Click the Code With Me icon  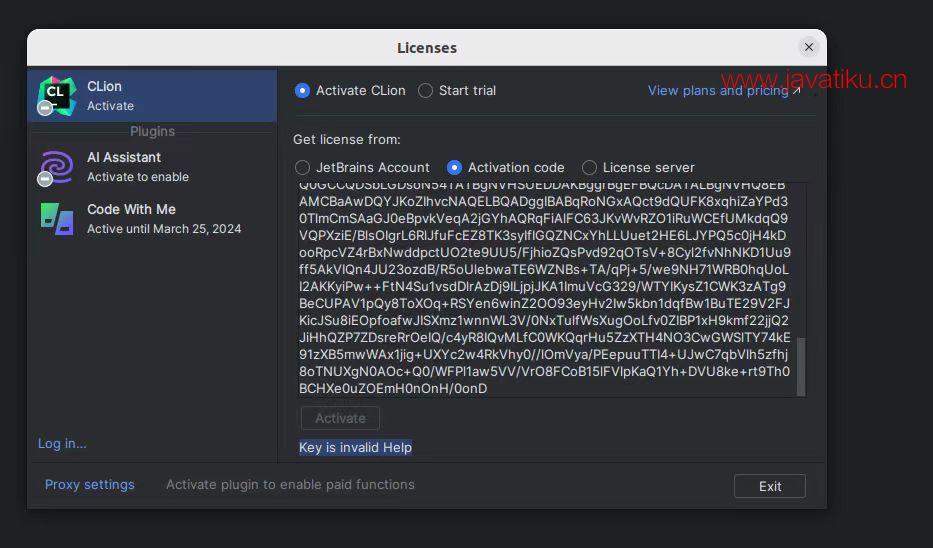point(57,218)
